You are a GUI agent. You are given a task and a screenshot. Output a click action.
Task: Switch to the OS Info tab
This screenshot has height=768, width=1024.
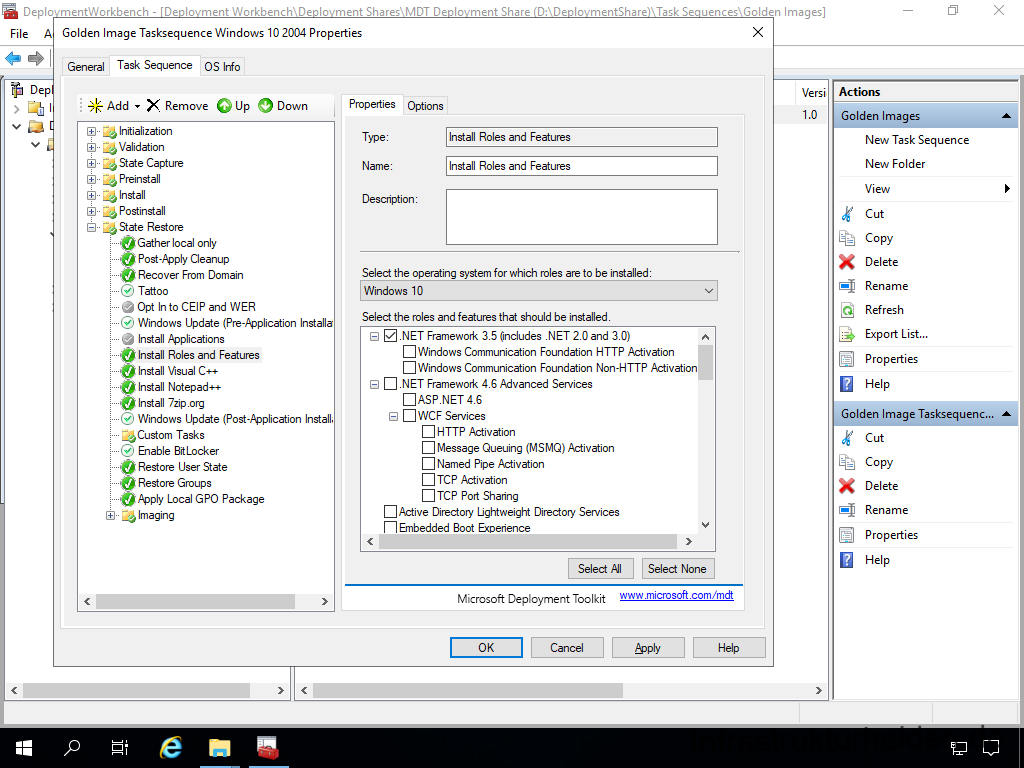coord(222,67)
